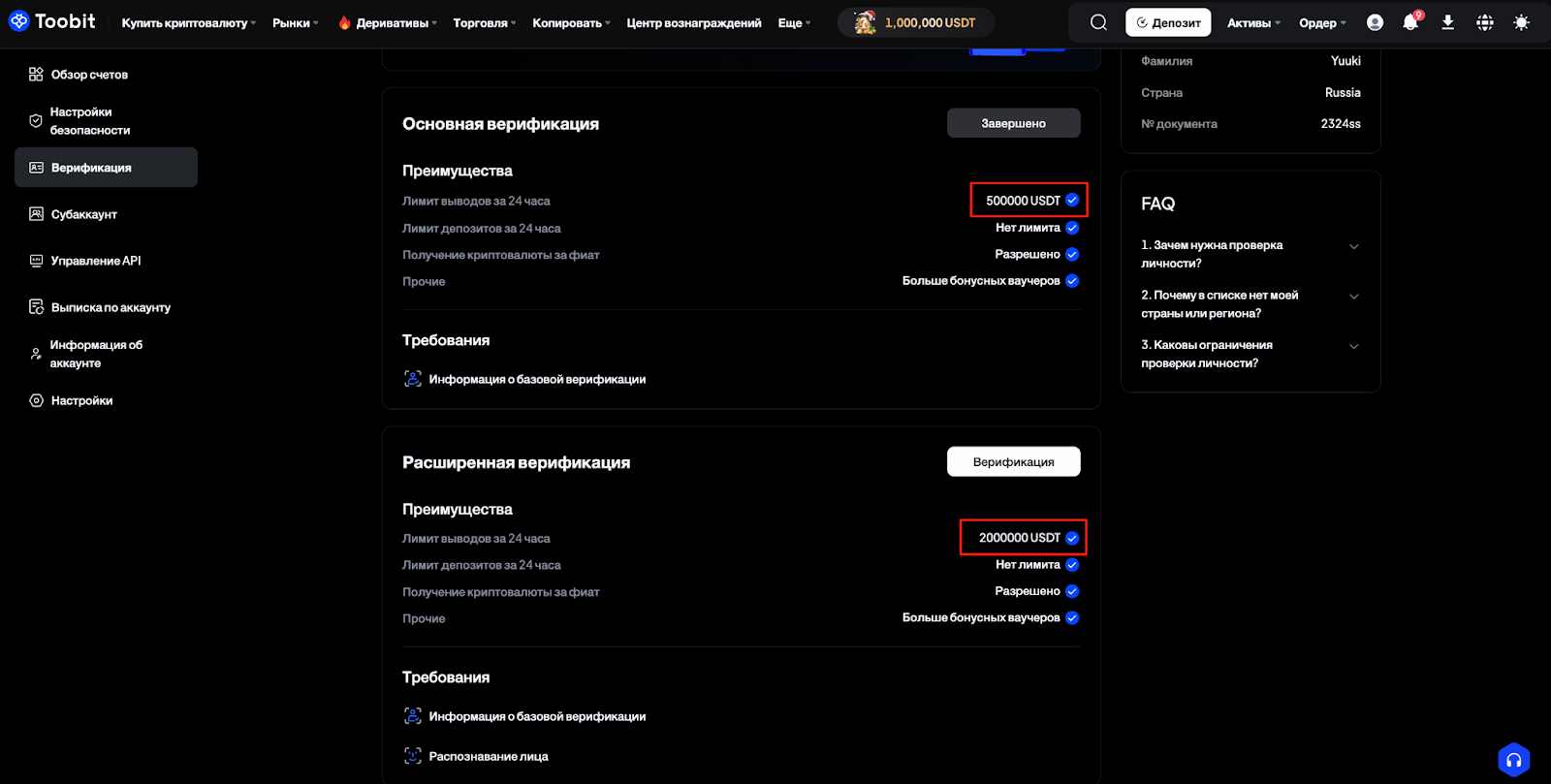
Task: Open the language globe selector
Action: pos(1484,22)
